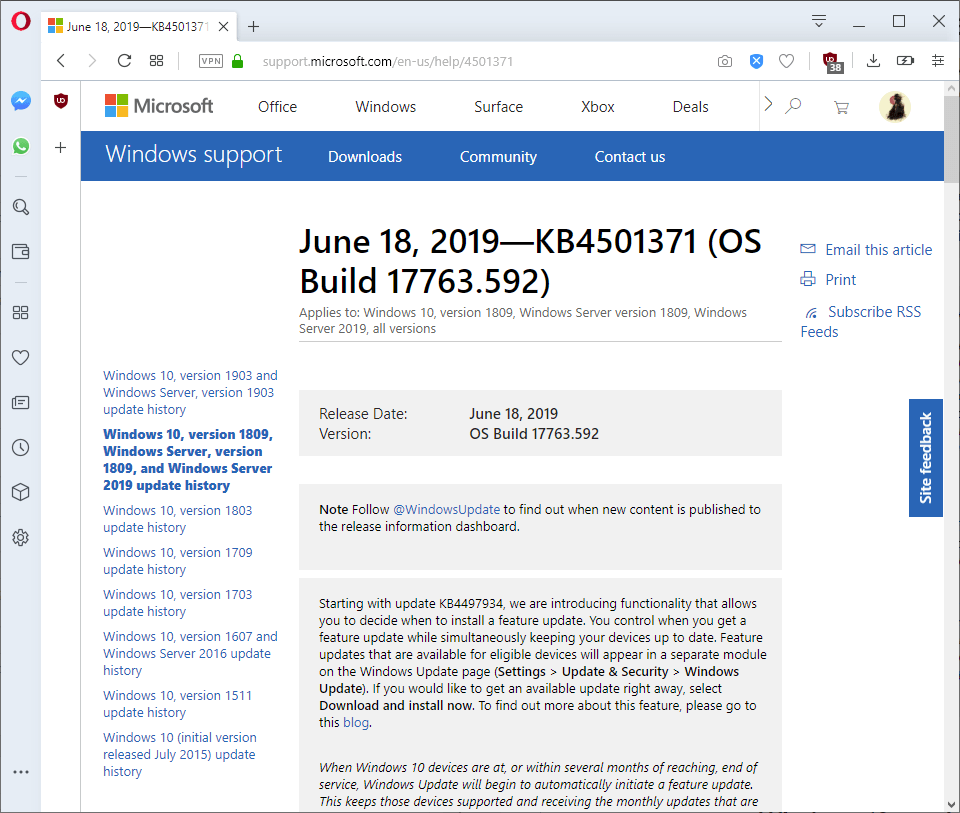Image resolution: width=960 pixels, height=813 pixels.
Task: Open the uBlock Origin extension with 38 badge
Action: (833, 62)
